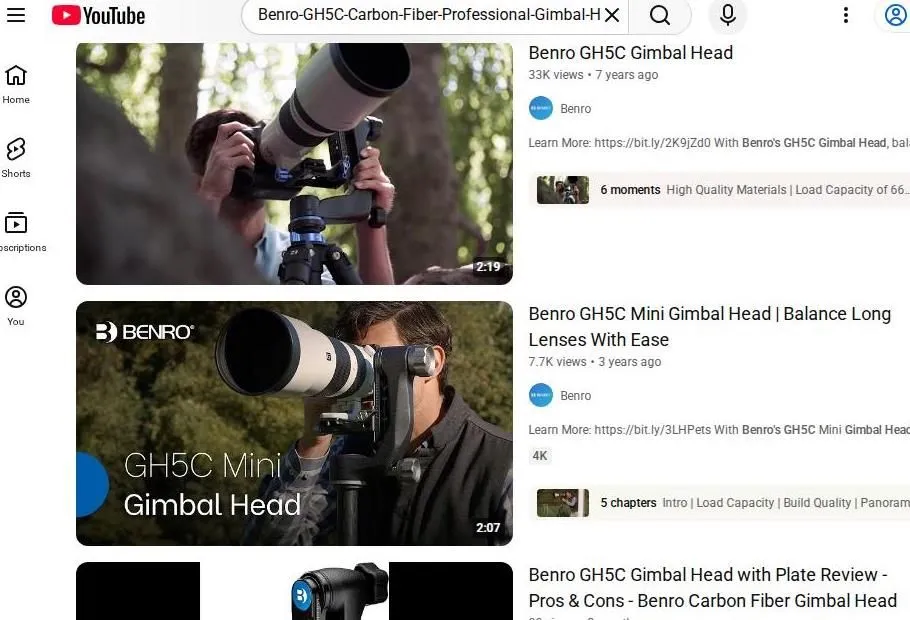Click the 2:07 duration badge
Viewport: 910px width, 620px height.
488,528
